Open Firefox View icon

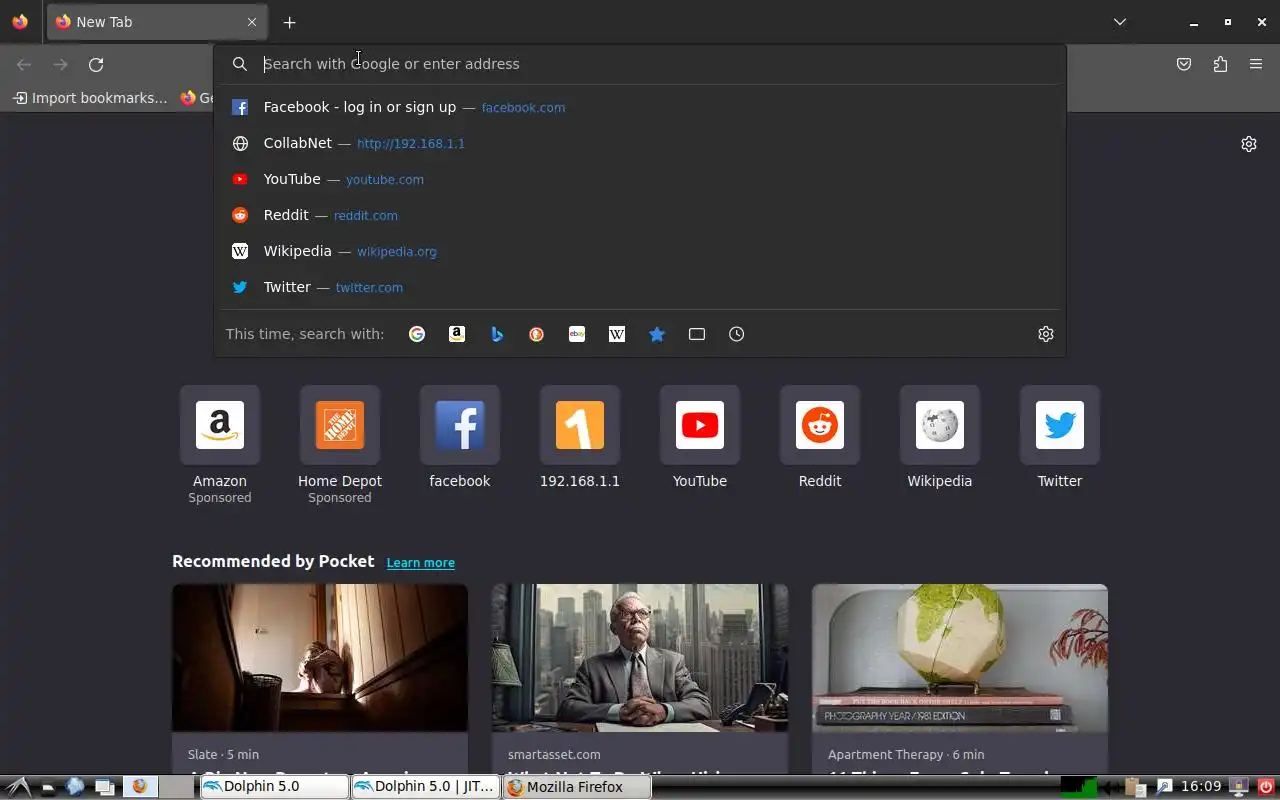point(20,22)
